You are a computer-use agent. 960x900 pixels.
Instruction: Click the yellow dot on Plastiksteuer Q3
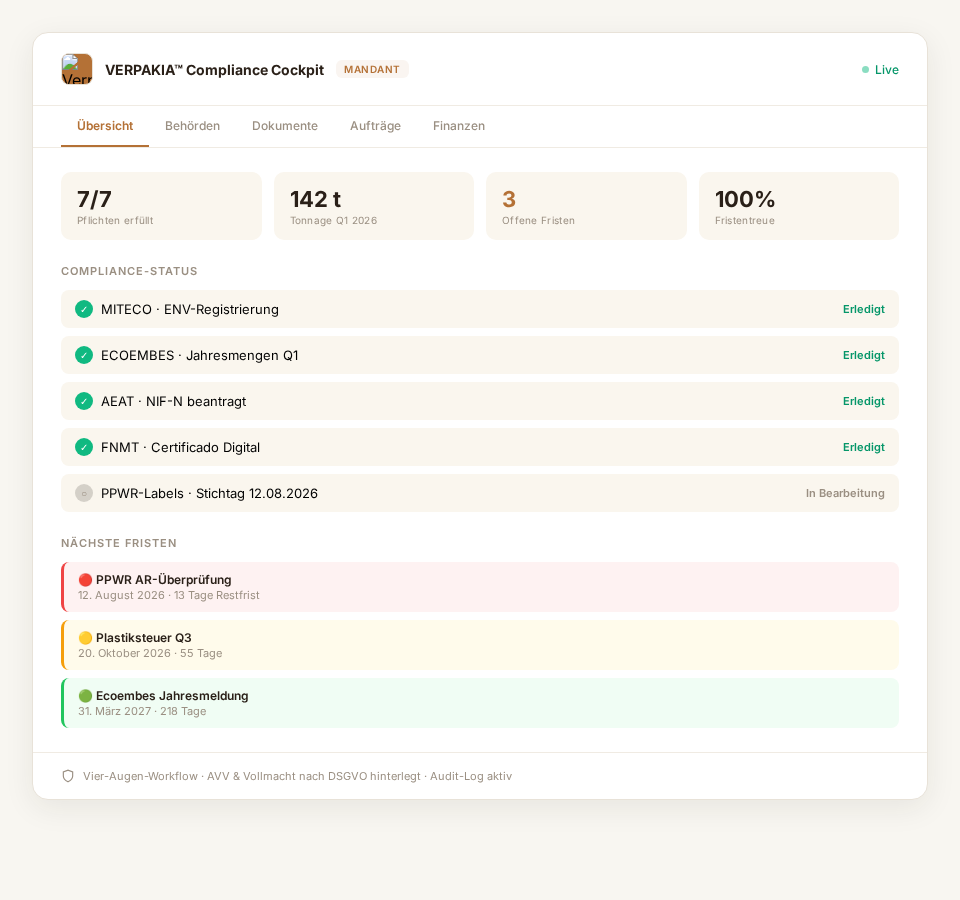tap(85, 638)
